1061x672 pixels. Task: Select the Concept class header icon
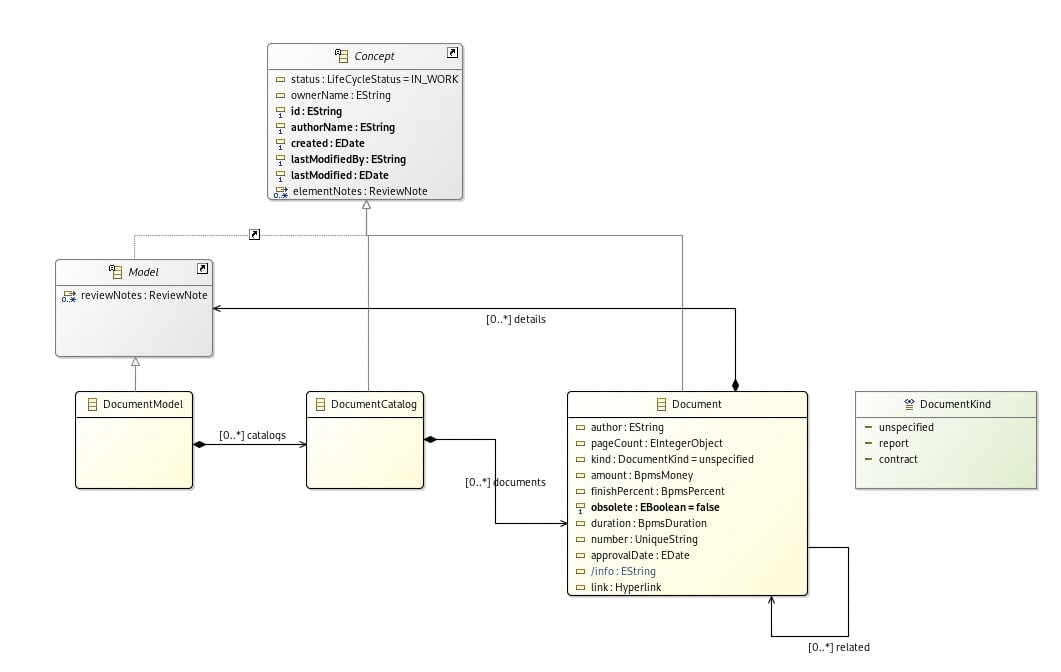(342, 55)
